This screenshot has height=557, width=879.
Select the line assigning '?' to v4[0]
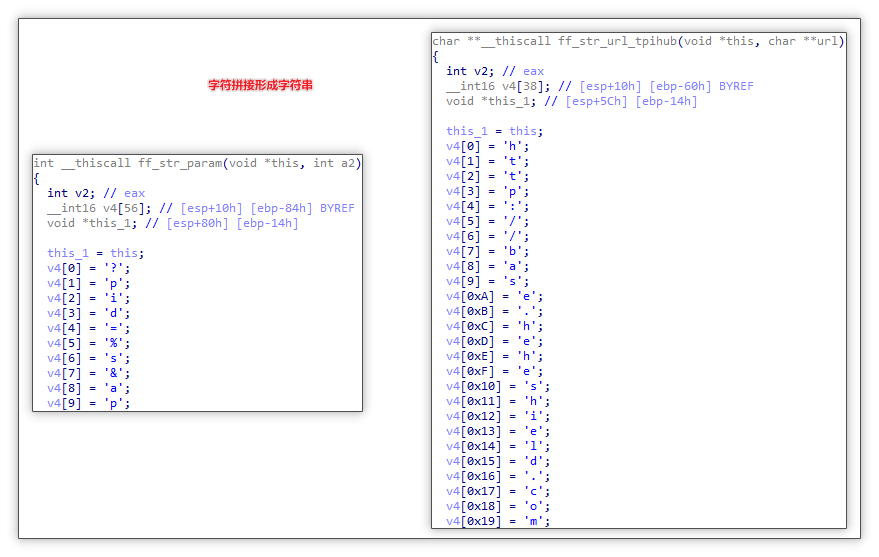coord(89,268)
